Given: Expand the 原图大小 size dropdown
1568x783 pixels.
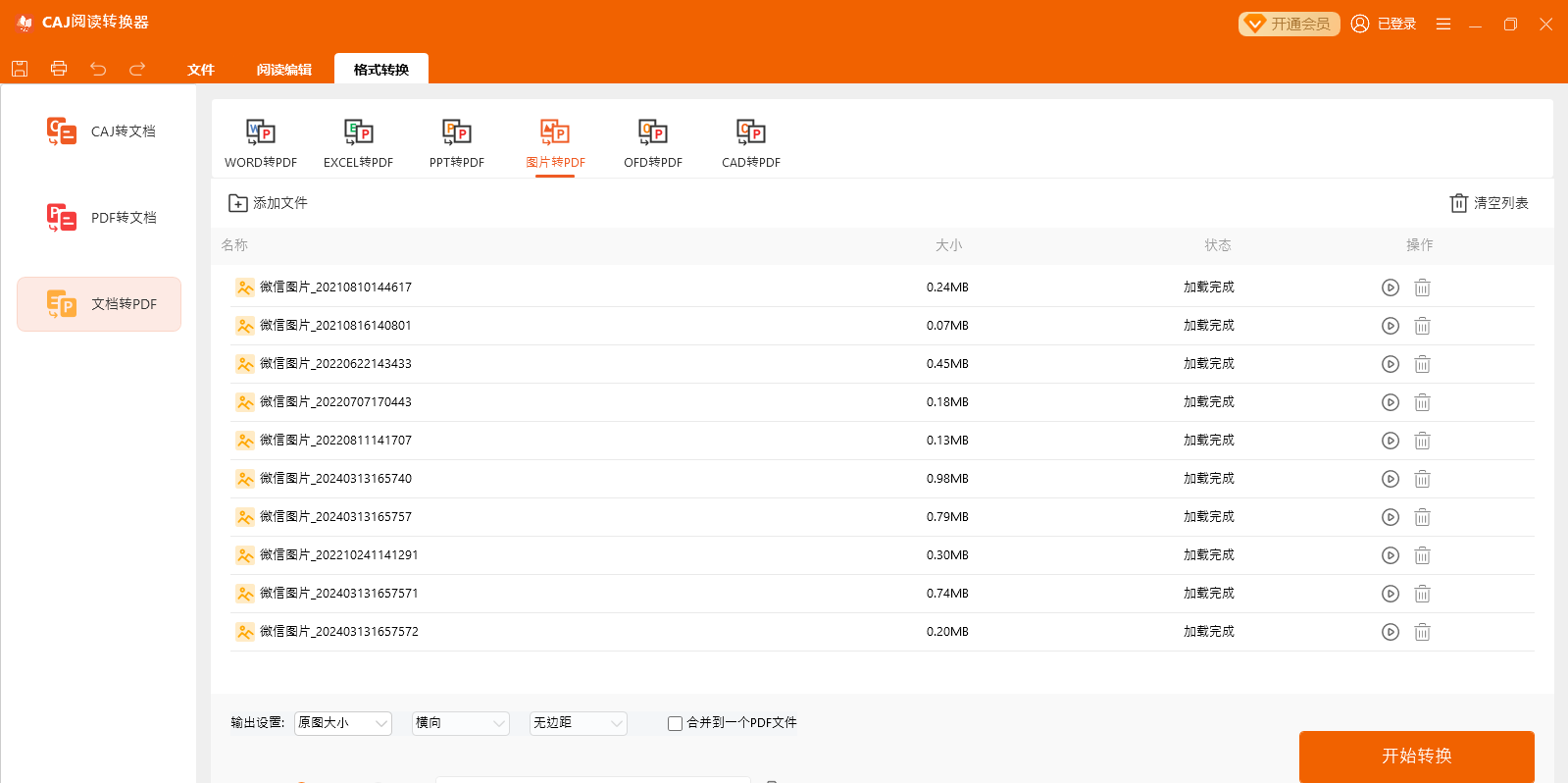Looking at the screenshot, I should (x=342, y=723).
